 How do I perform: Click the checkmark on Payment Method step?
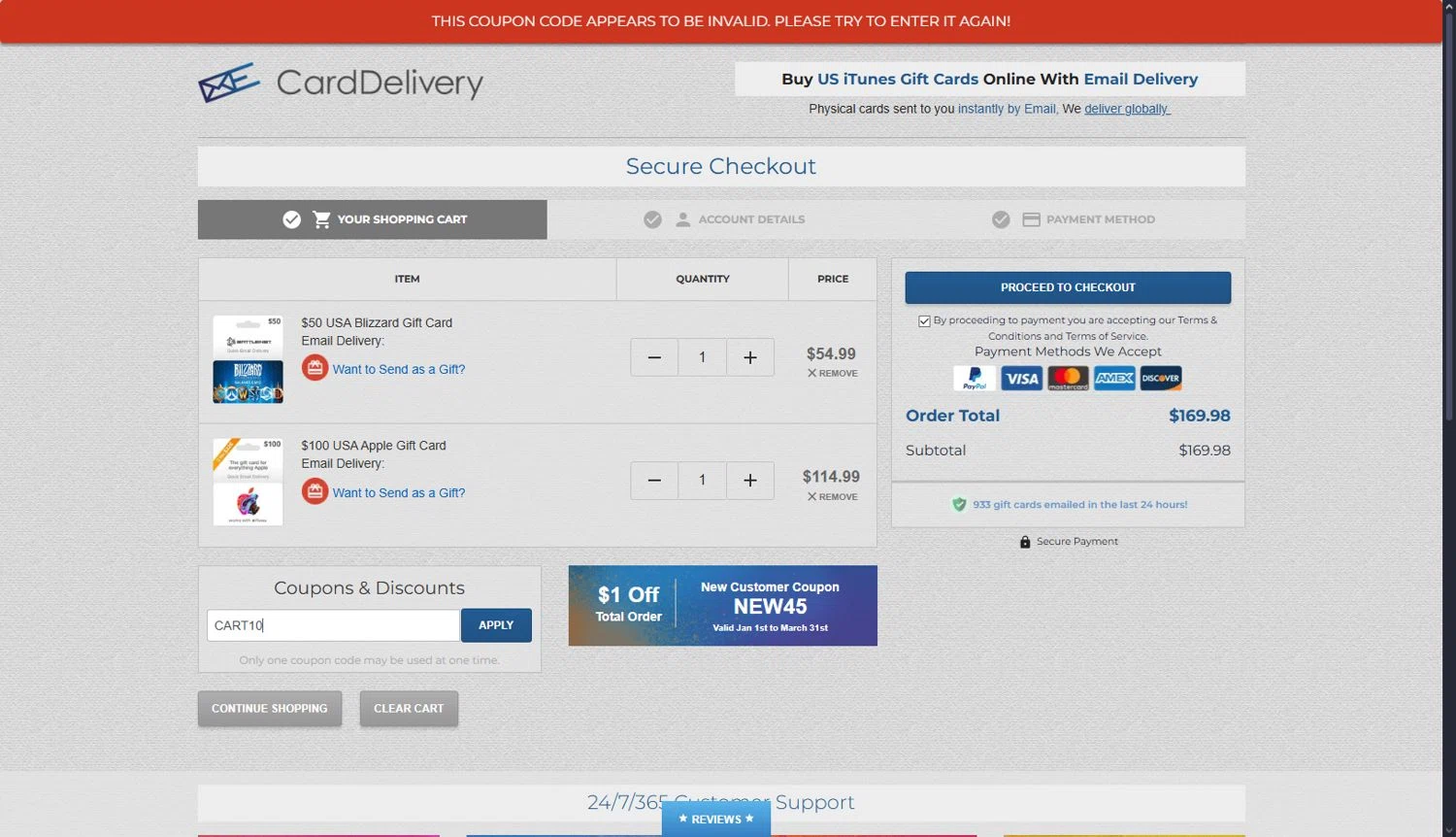coord(1001,219)
